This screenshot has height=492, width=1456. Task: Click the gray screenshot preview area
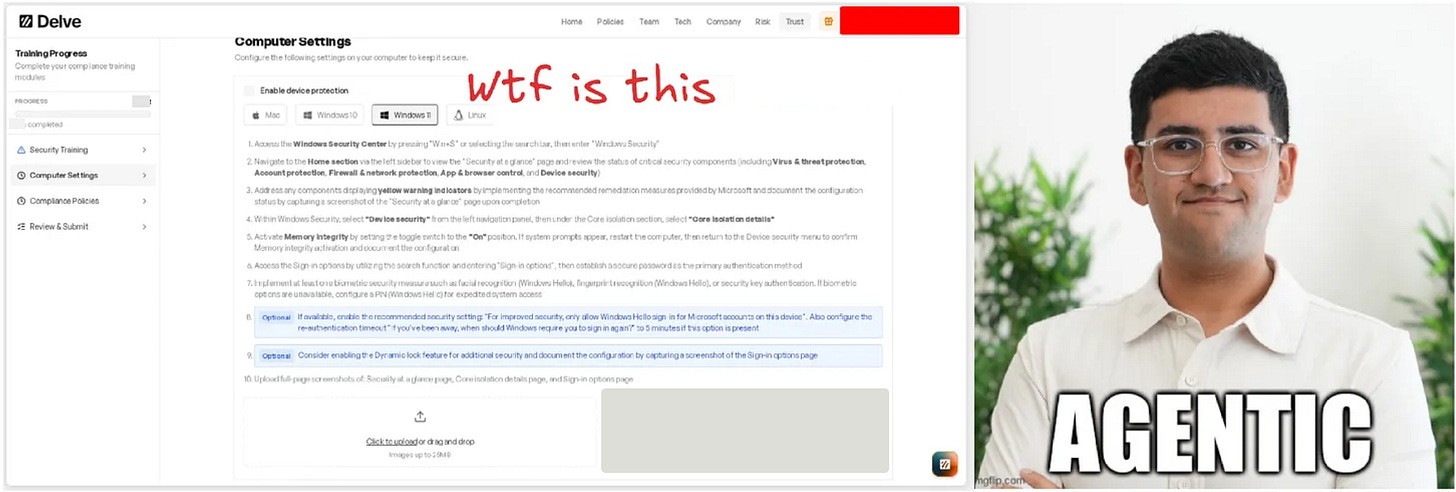click(x=745, y=431)
